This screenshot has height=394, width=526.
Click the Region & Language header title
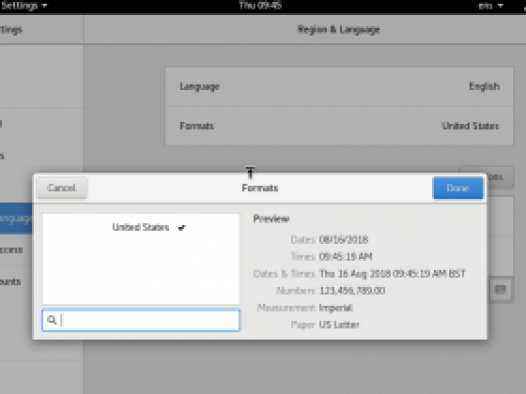pos(338,30)
